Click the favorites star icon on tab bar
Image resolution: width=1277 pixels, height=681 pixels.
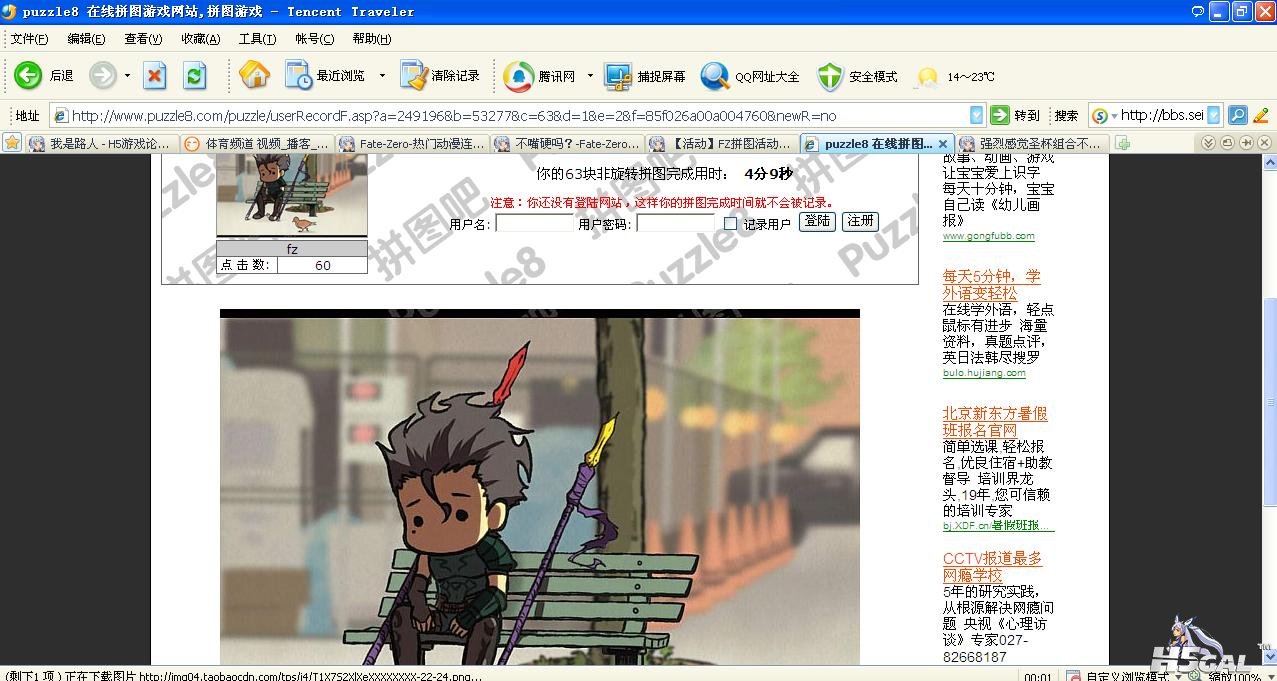click(12, 143)
